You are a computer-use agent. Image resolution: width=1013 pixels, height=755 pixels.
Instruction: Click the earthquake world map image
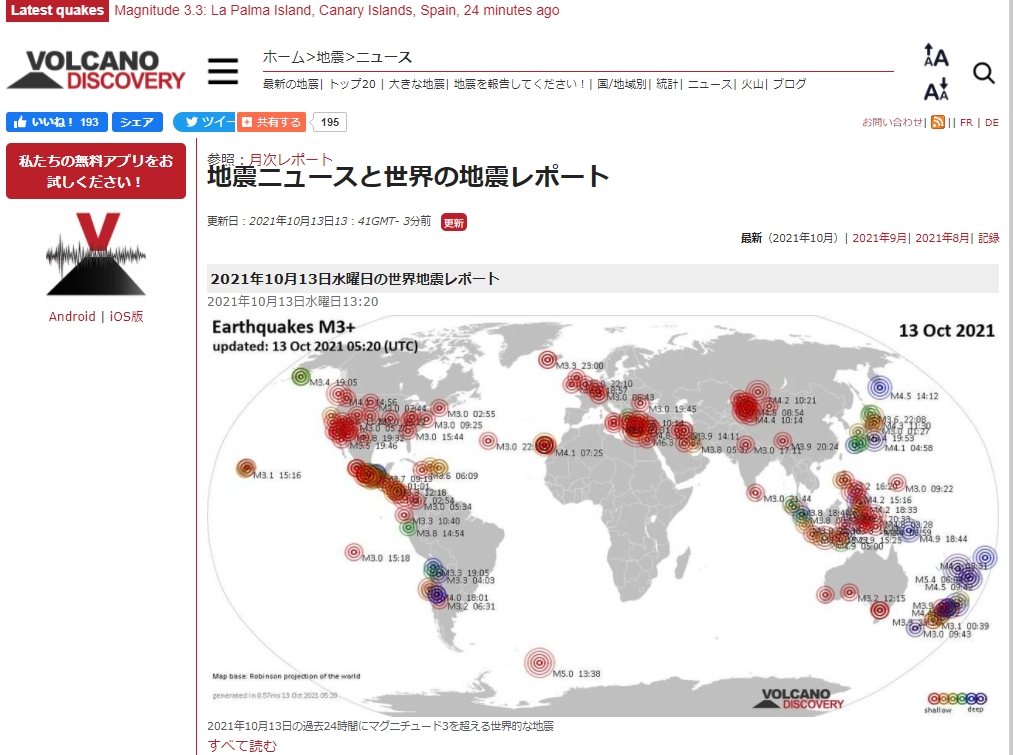[x=603, y=515]
